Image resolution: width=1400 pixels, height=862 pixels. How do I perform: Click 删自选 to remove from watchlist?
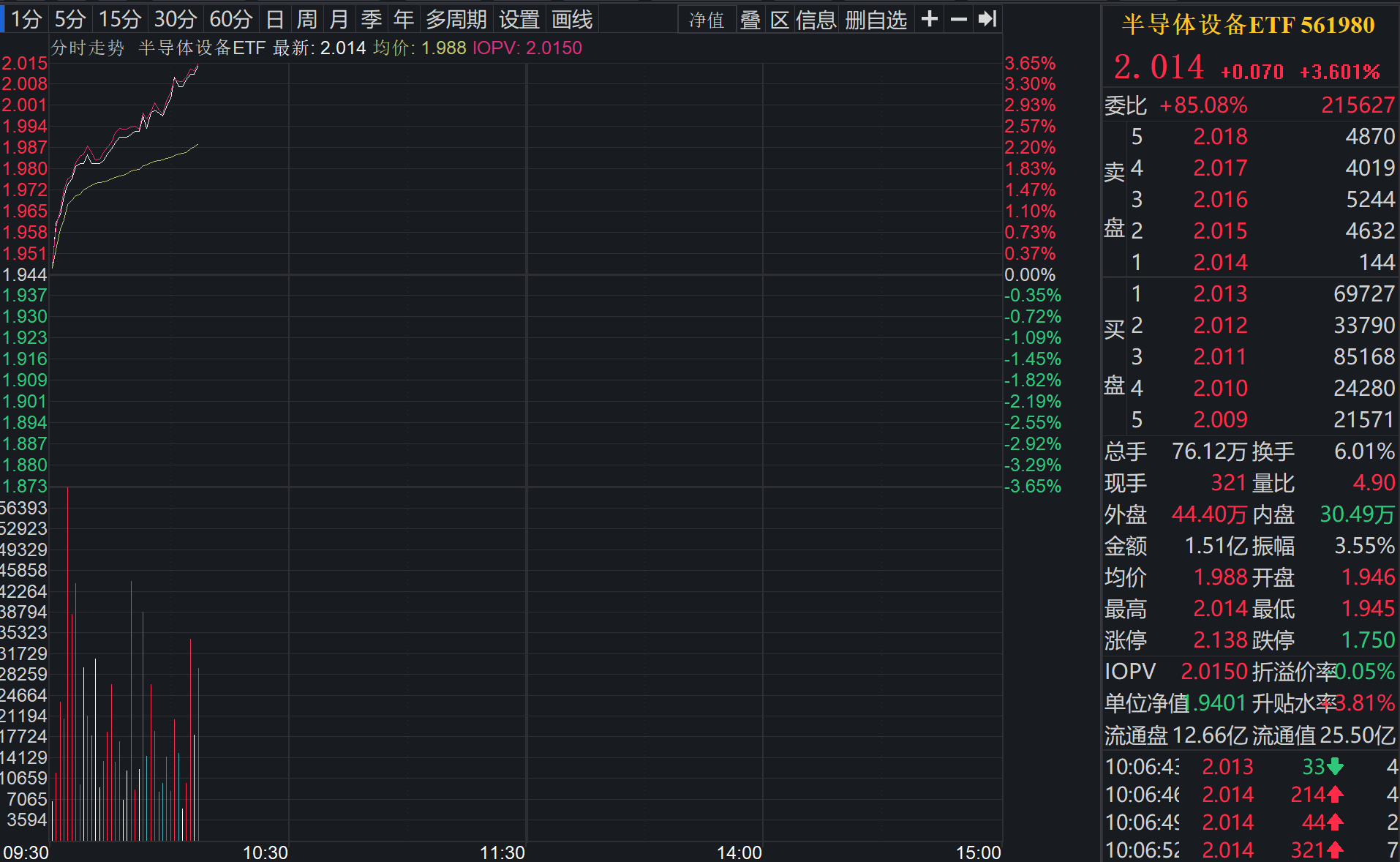coord(876,20)
